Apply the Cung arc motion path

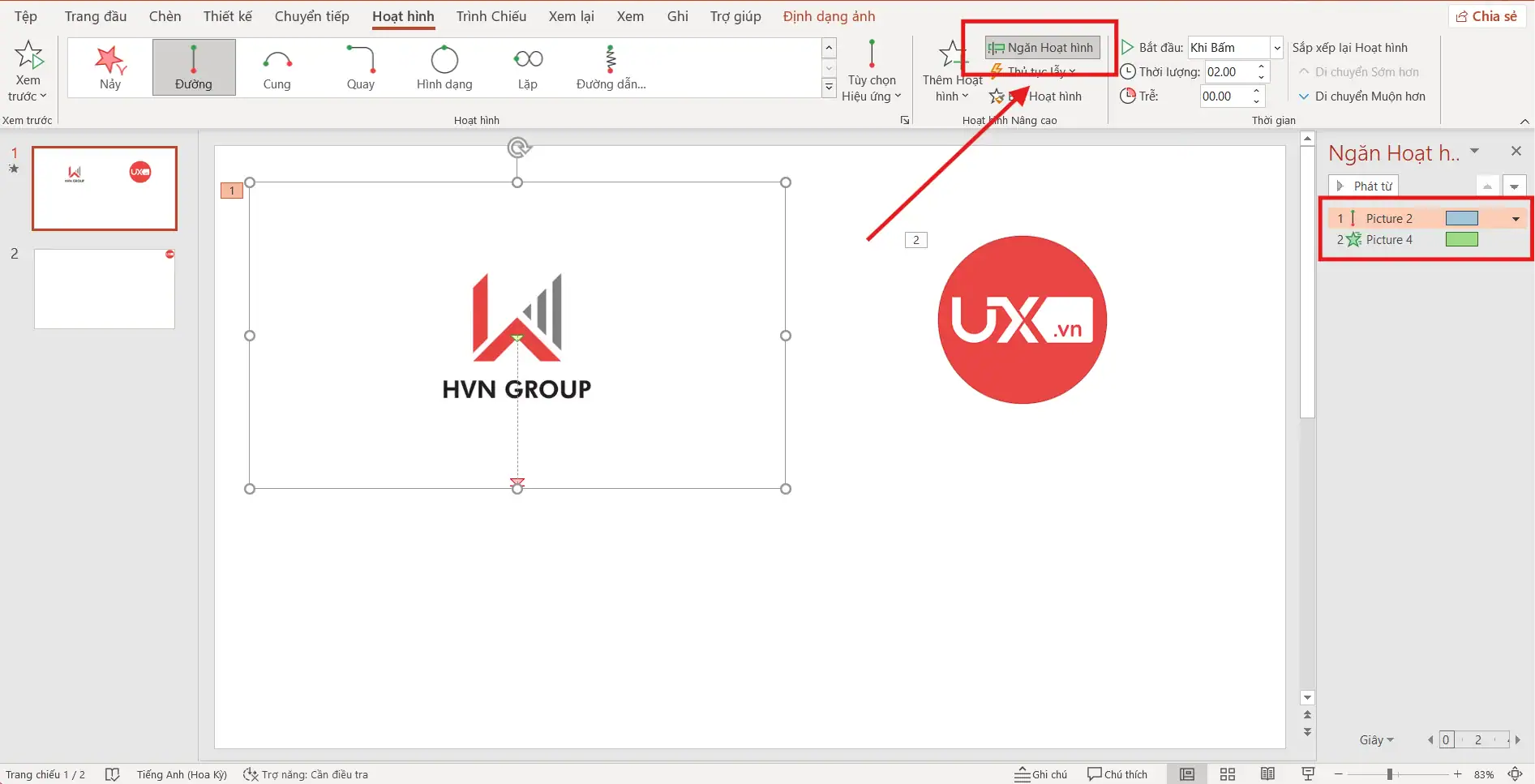pos(277,67)
